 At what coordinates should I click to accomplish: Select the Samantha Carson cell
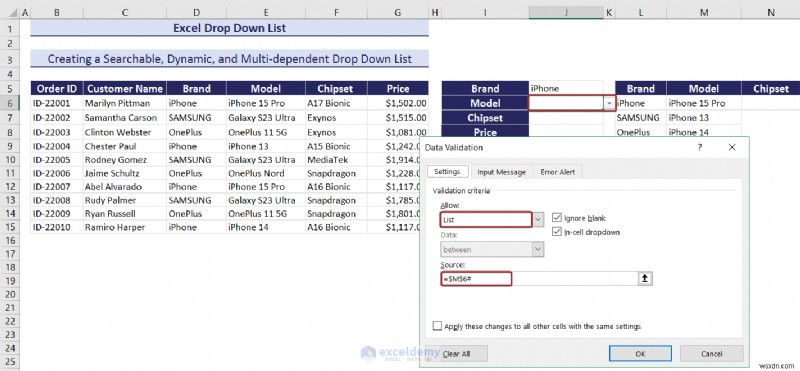[124, 117]
